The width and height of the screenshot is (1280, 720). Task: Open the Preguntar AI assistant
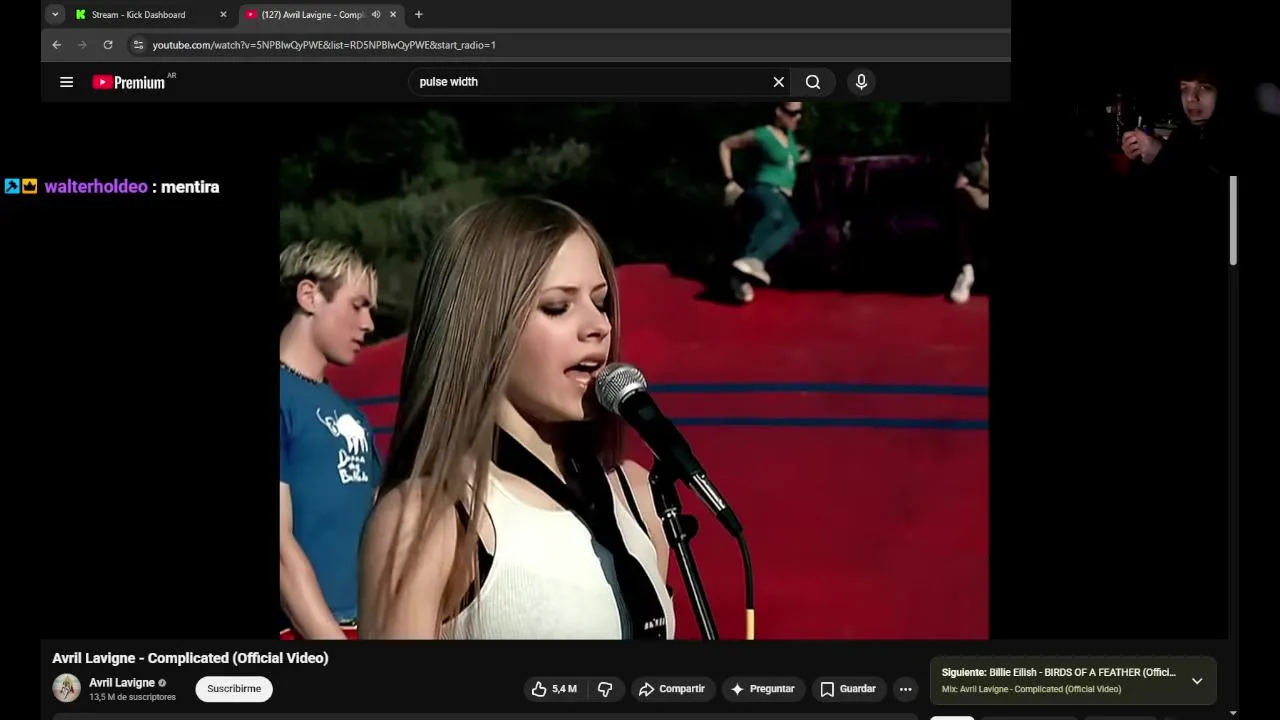point(763,689)
